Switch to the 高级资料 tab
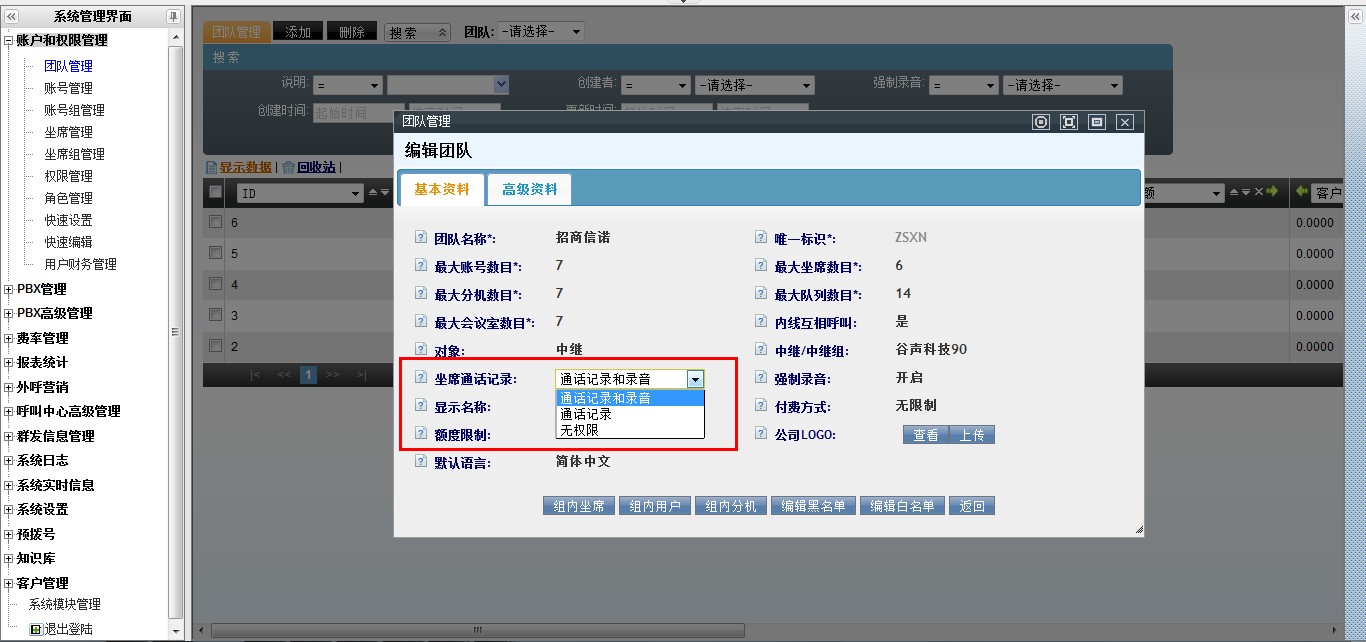Screen dimensions: 1366x642 click(529, 189)
